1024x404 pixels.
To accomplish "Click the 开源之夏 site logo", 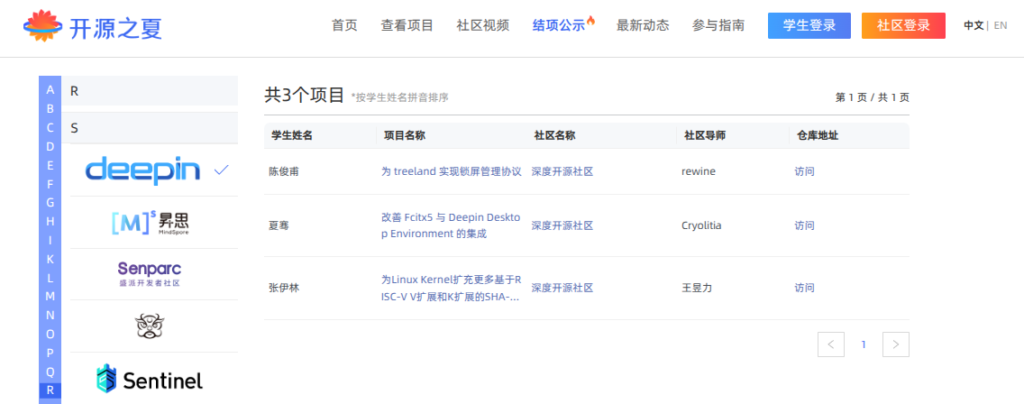I will [x=92, y=27].
